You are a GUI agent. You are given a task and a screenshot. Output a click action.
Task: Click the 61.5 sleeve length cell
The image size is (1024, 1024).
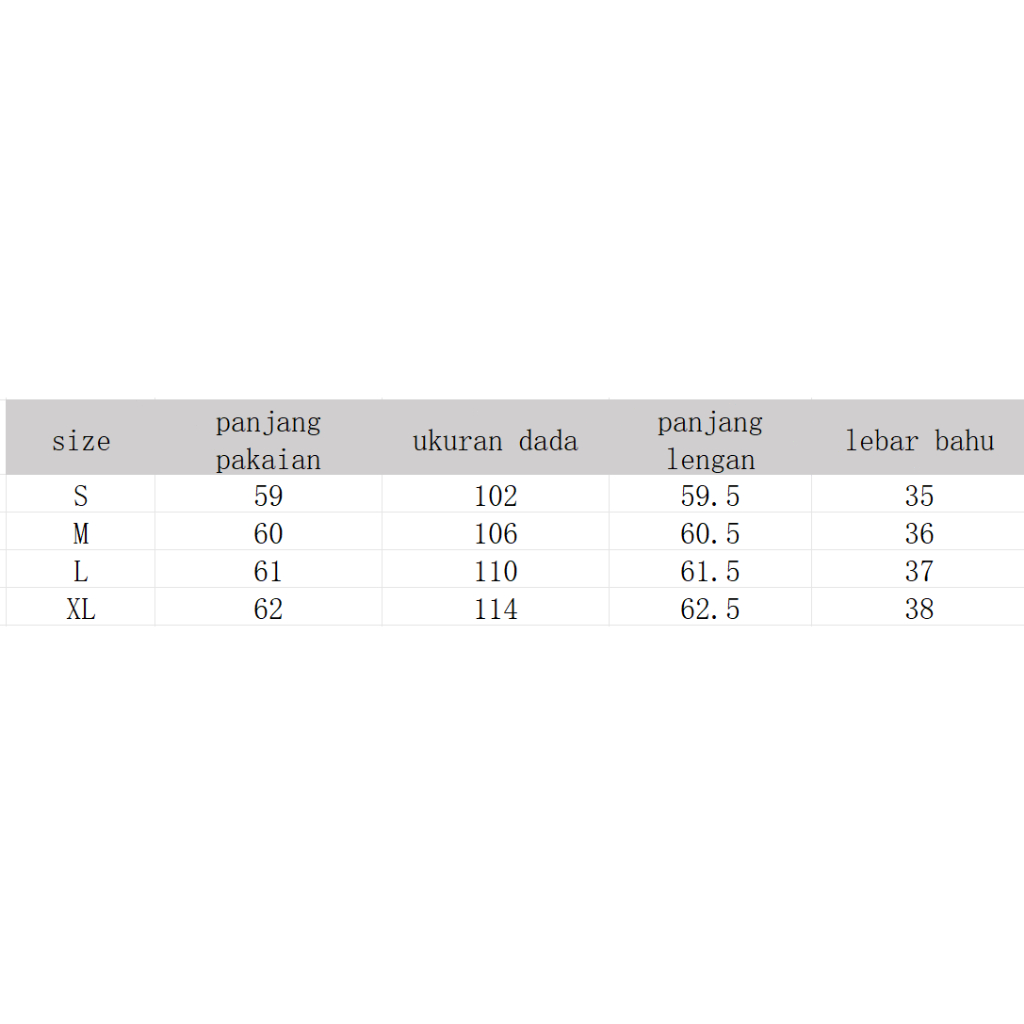click(x=710, y=572)
